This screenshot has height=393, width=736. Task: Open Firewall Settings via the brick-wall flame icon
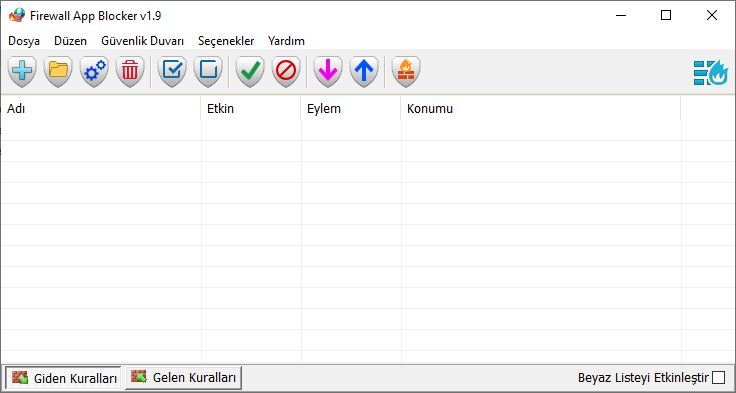point(406,71)
